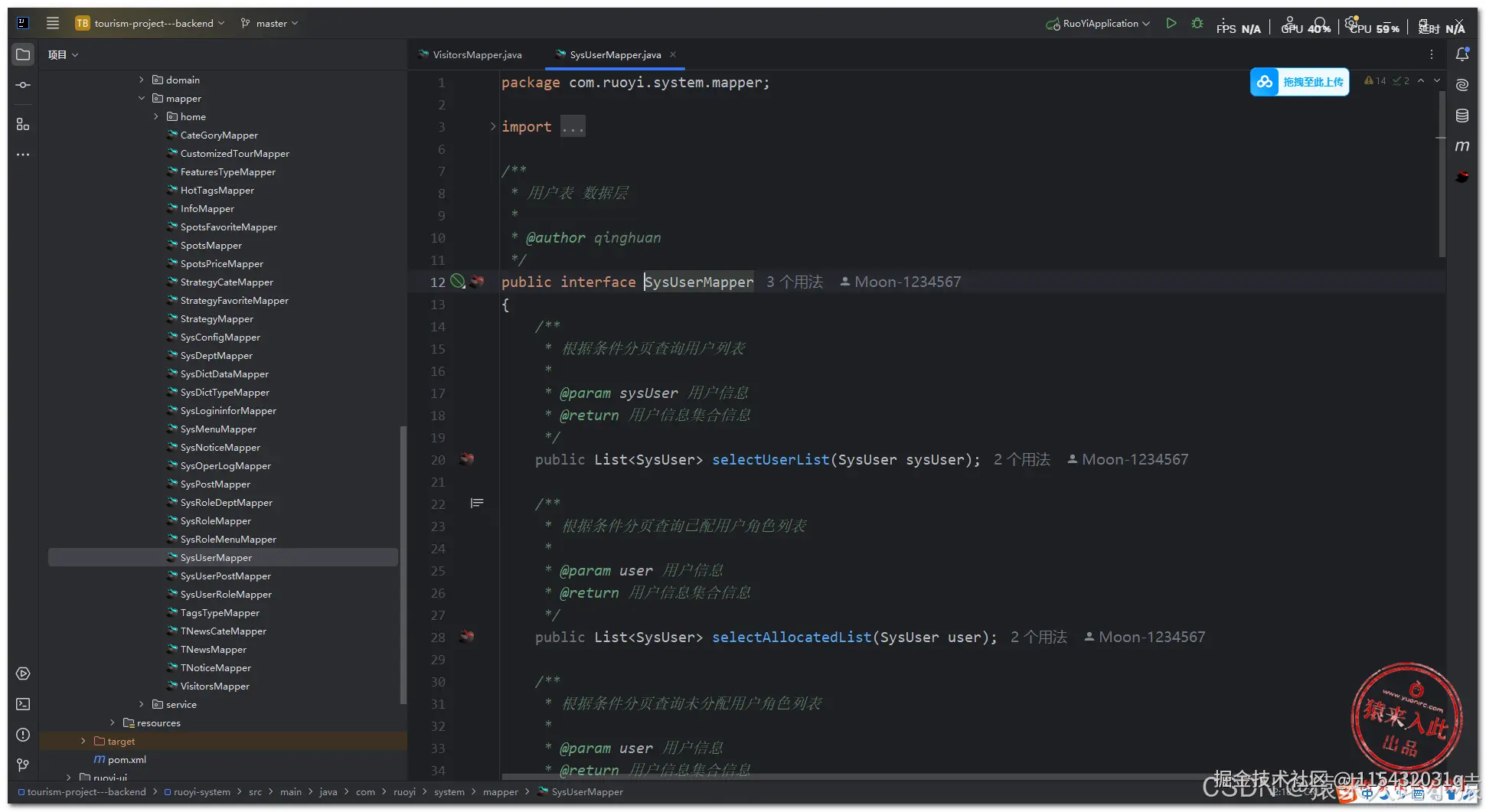This screenshot has height=812, width=1486.
Task: Expand the resources folder
Action: [113, 722]
